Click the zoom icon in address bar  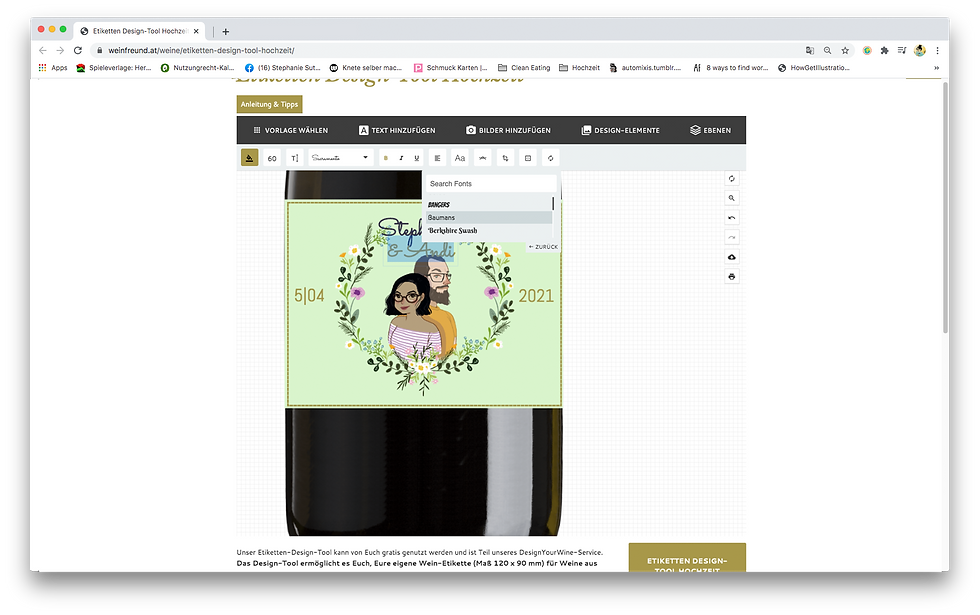[x=828, y=51]
